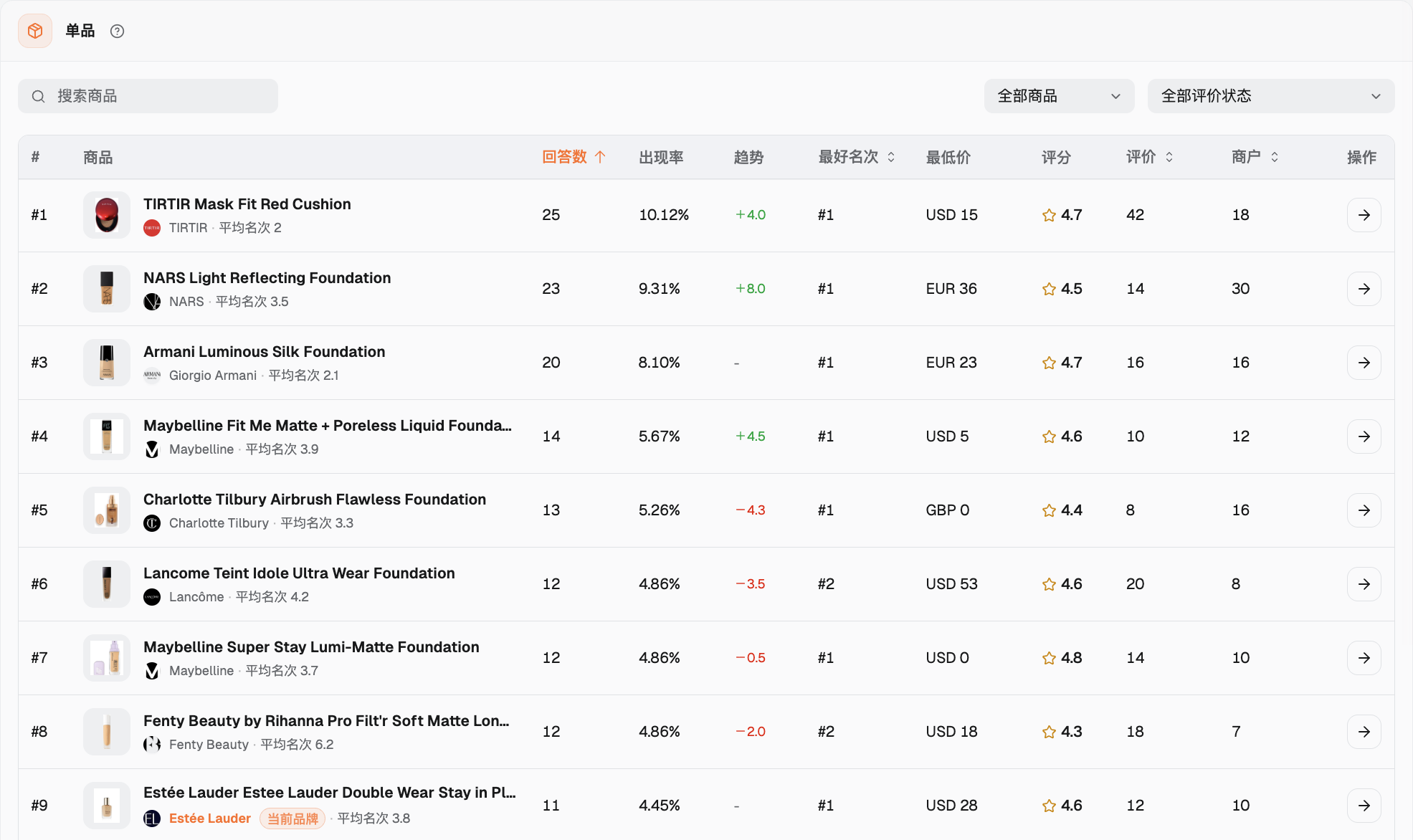Expand the 全部评价状态 dropdown

pyautogui.click(x=1270, y=96)
